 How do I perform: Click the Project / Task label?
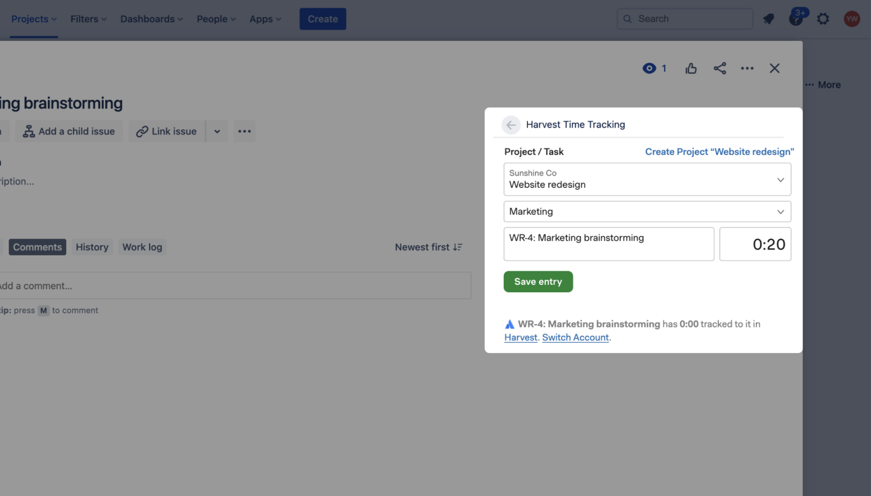534,152
